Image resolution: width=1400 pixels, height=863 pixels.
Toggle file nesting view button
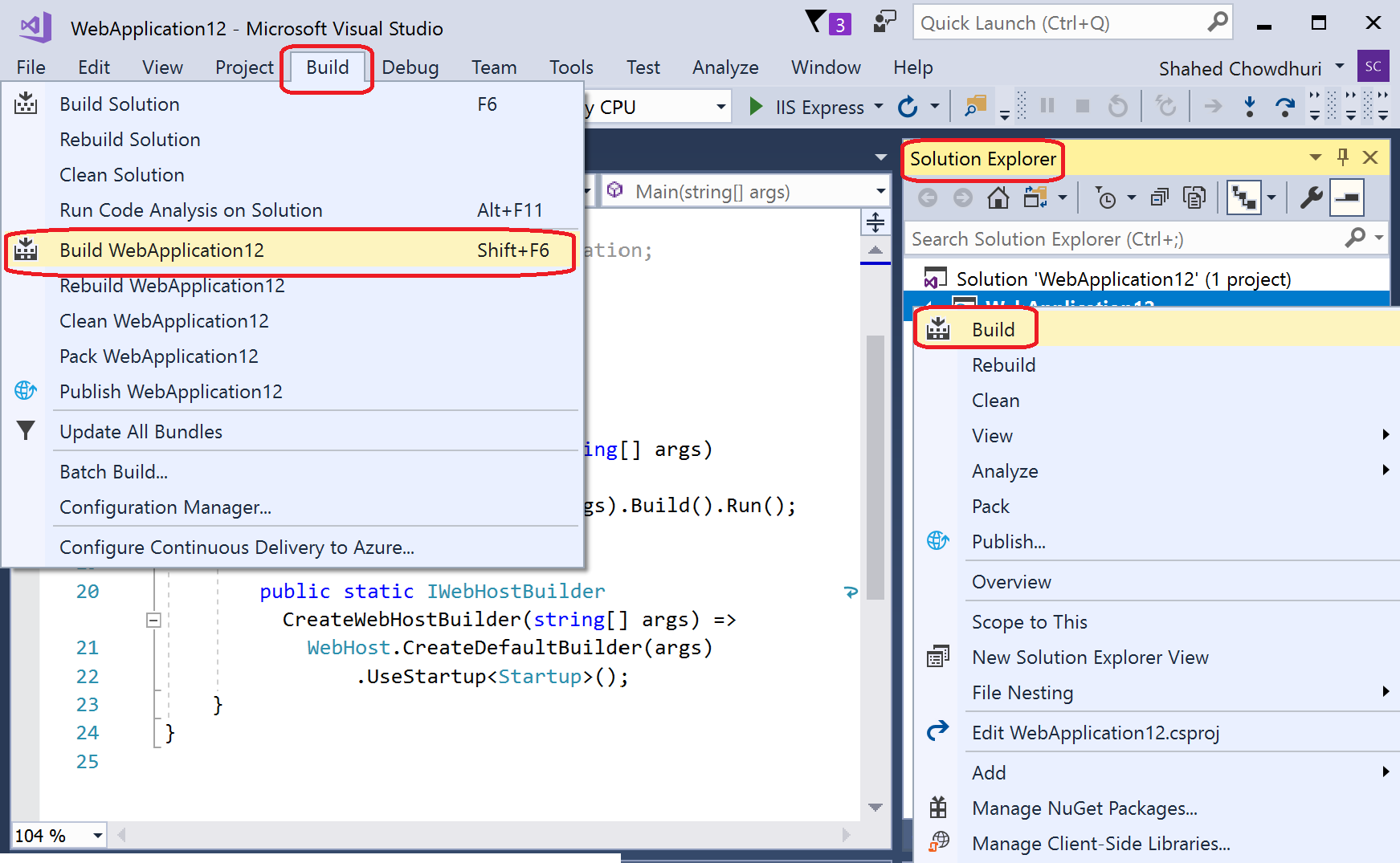pyautogui.click(x=1244, y=197)
